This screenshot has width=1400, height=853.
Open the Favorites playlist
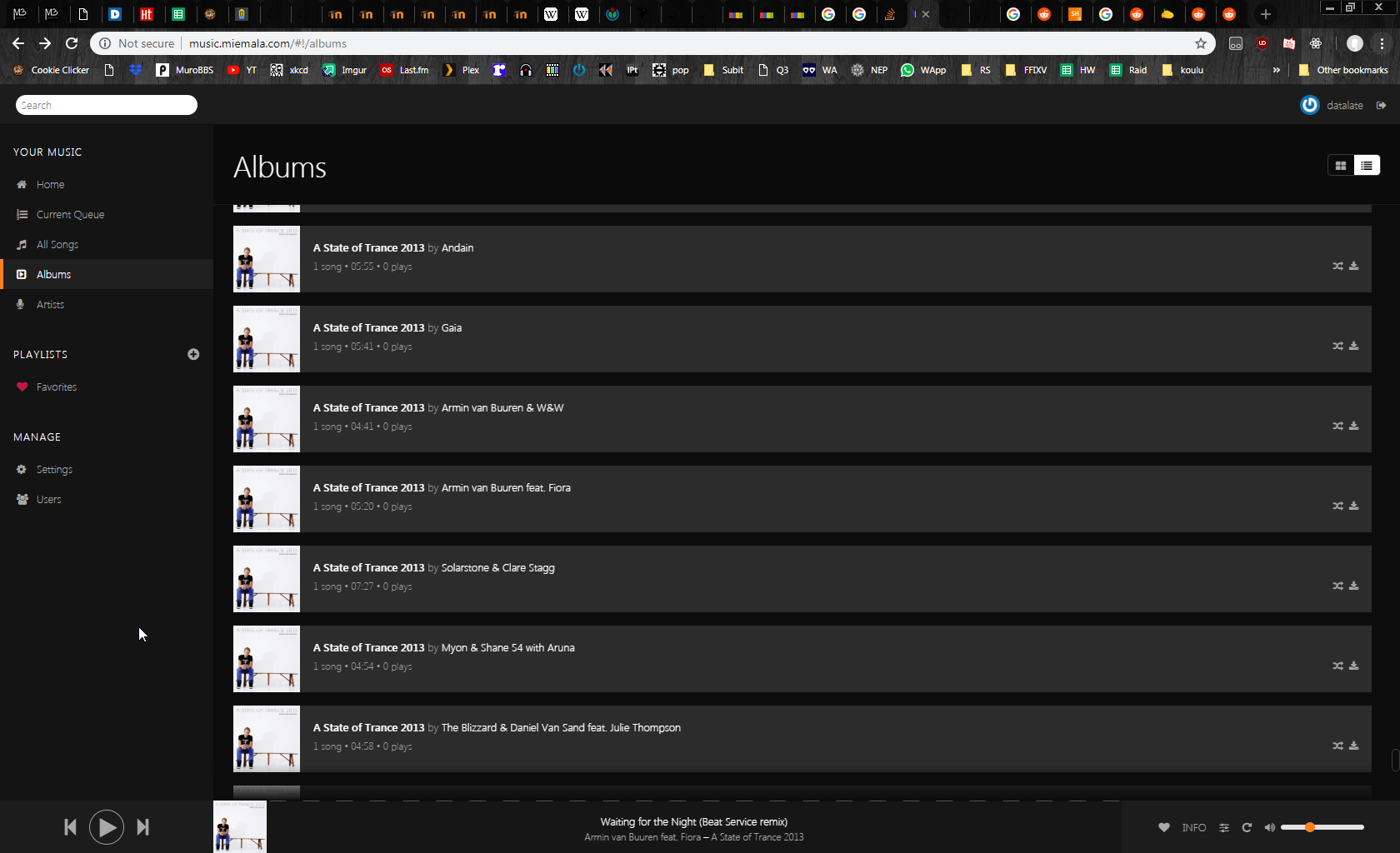tap(56, 387)
